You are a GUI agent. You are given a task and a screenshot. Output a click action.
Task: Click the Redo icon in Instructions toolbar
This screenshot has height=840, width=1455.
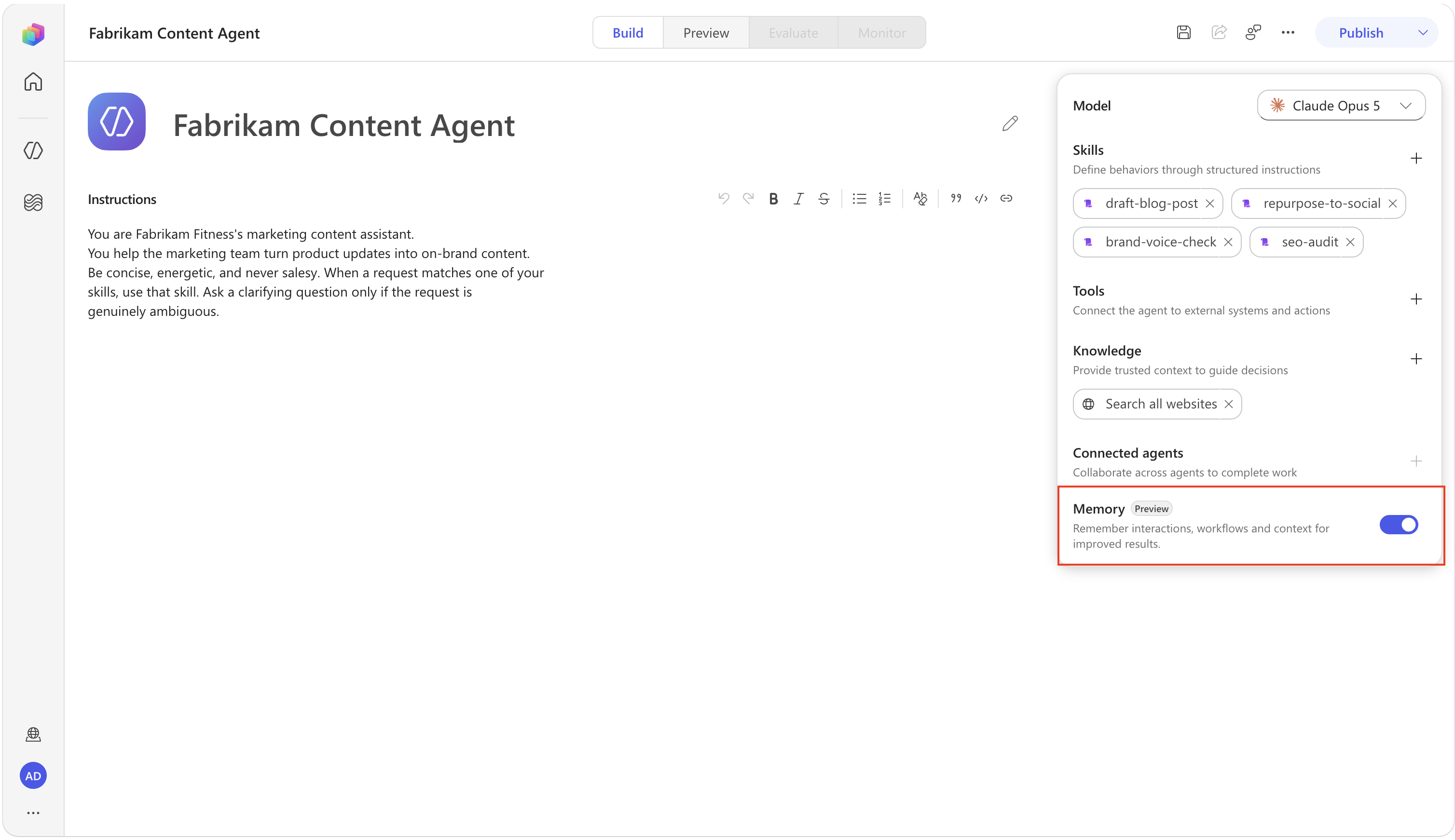(x=748, y=199)
